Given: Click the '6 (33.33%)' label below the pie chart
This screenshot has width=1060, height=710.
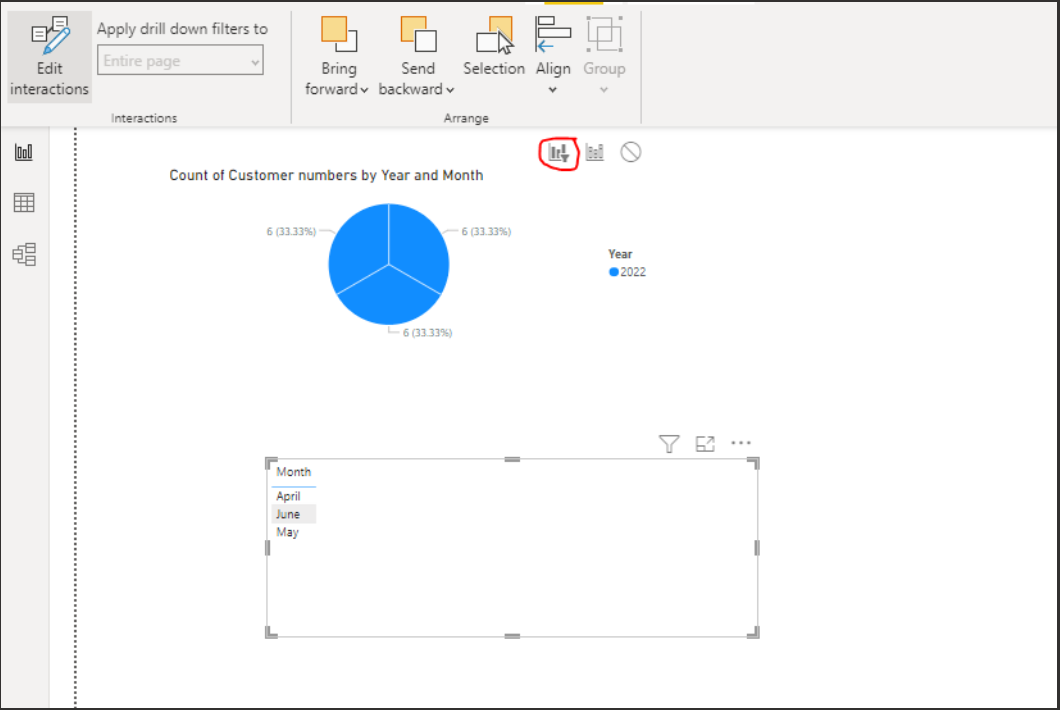Looking at the screenshot, I should pos(427,333).
